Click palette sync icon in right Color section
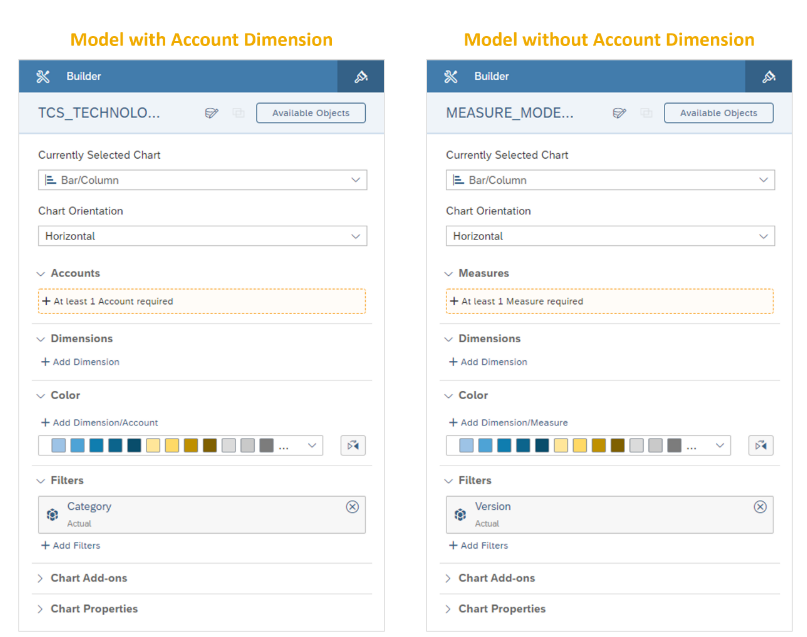 761,446
